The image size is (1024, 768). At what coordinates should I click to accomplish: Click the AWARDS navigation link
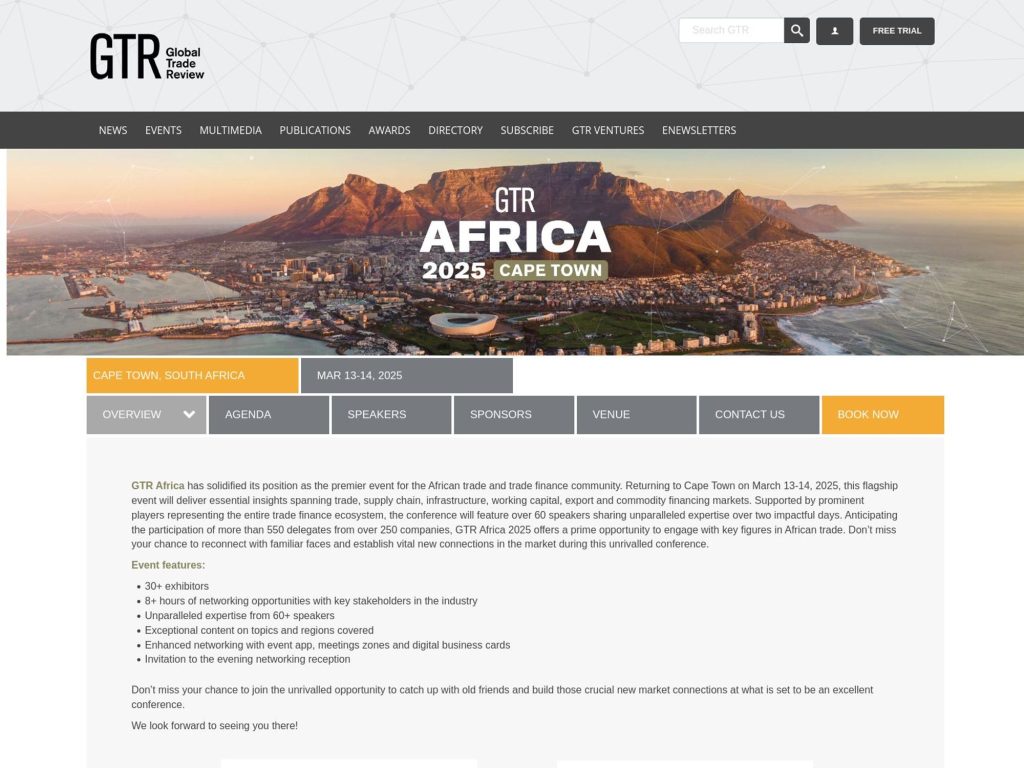(x=390, y=130)
